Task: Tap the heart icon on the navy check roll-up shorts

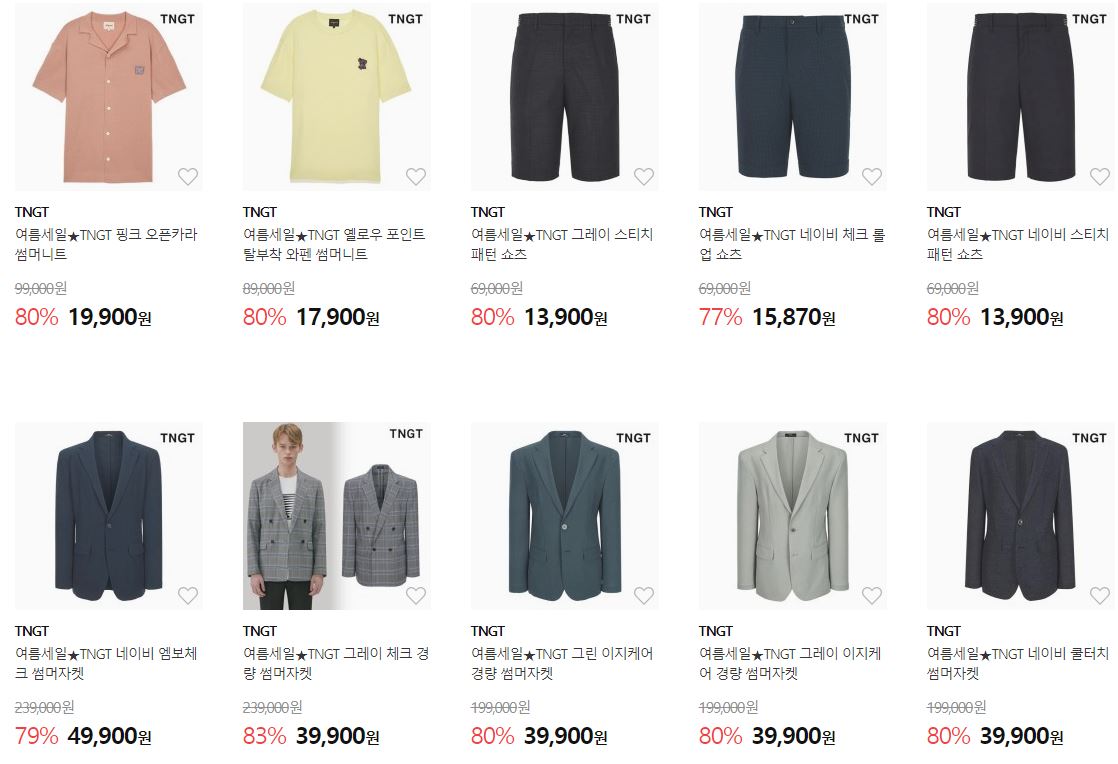Action: click(x=872, y=176)
